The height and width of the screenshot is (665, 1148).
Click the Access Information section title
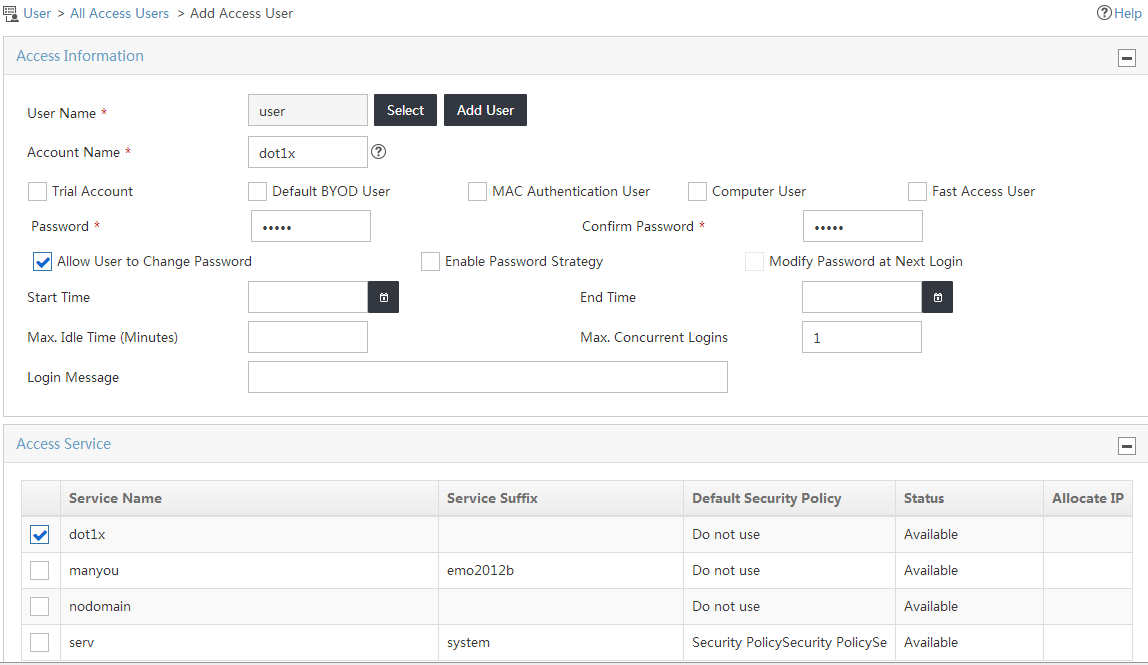coord(80,56)
